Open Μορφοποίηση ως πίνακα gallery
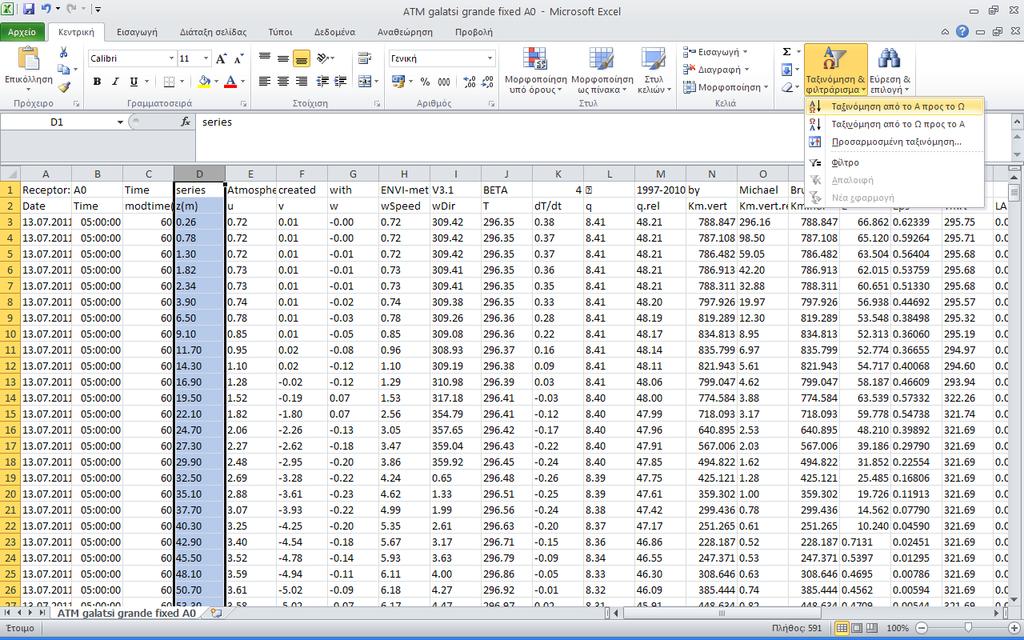 pos(601,70)
